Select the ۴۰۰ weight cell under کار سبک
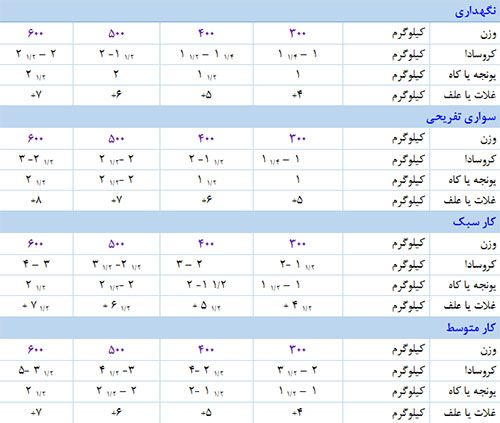The image size is (500, 423). pyautogui.click(x=206, y=244)
